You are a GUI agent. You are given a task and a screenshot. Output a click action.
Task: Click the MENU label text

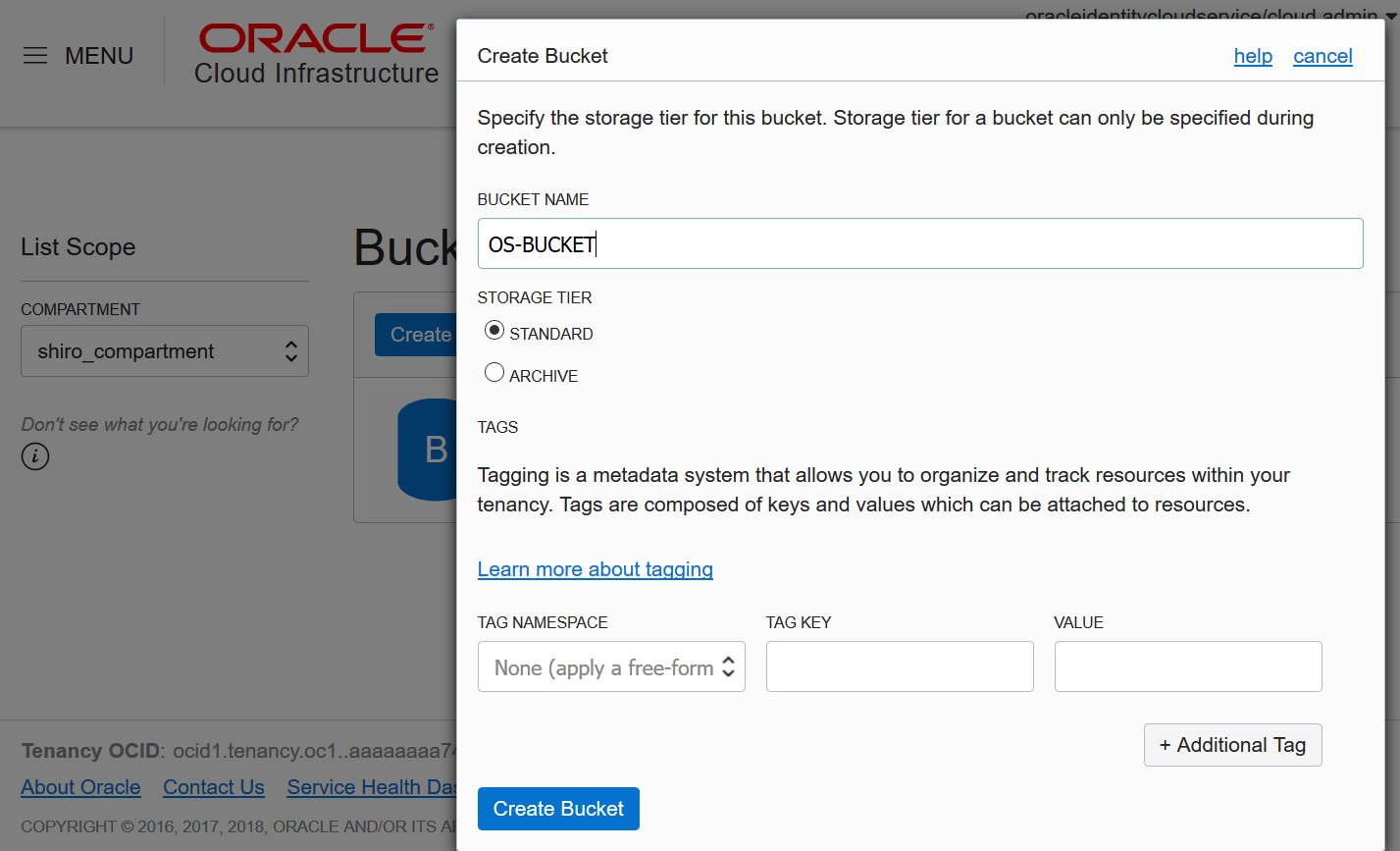(x=99, y=56)
